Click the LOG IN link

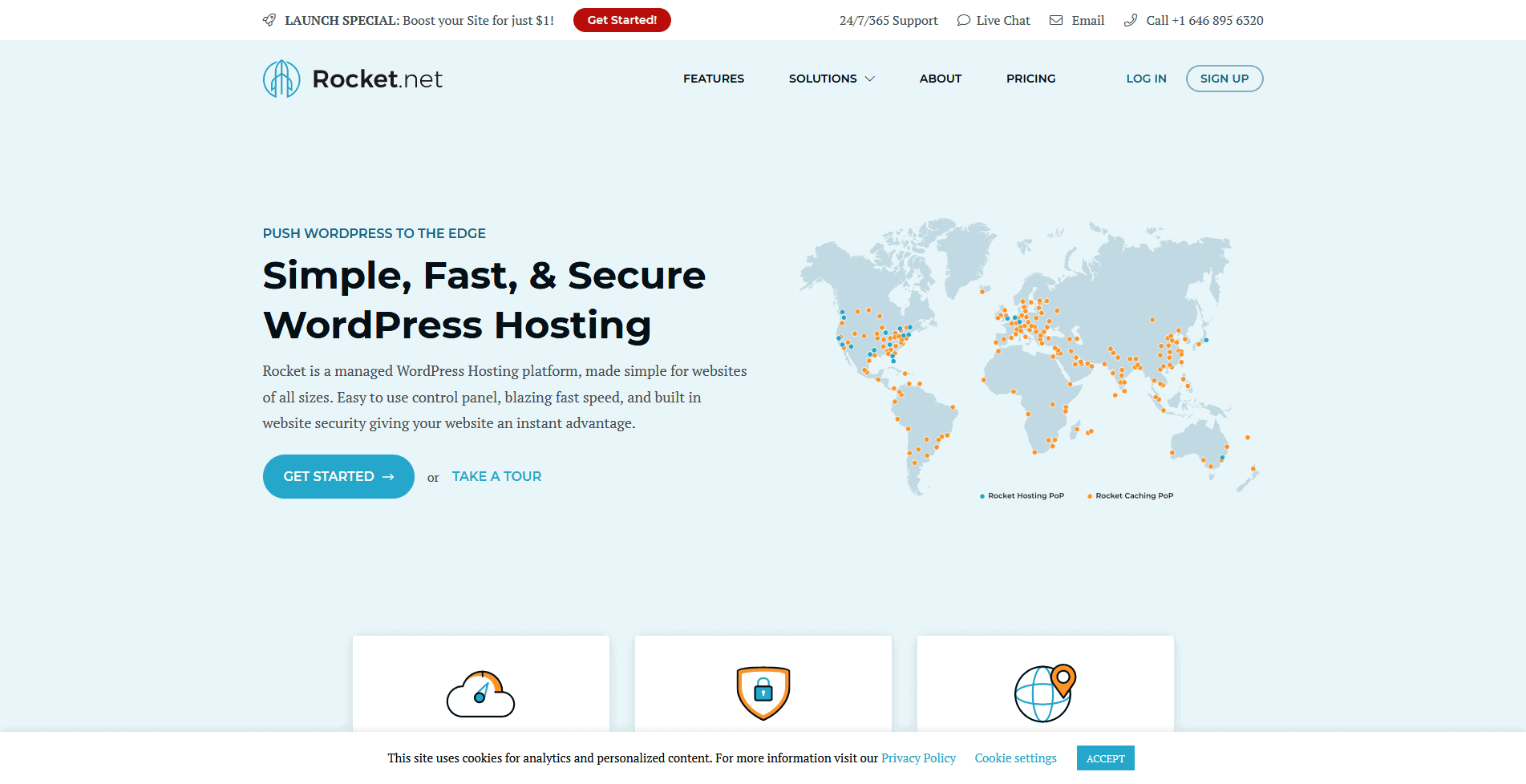(x=1147, y=79)
